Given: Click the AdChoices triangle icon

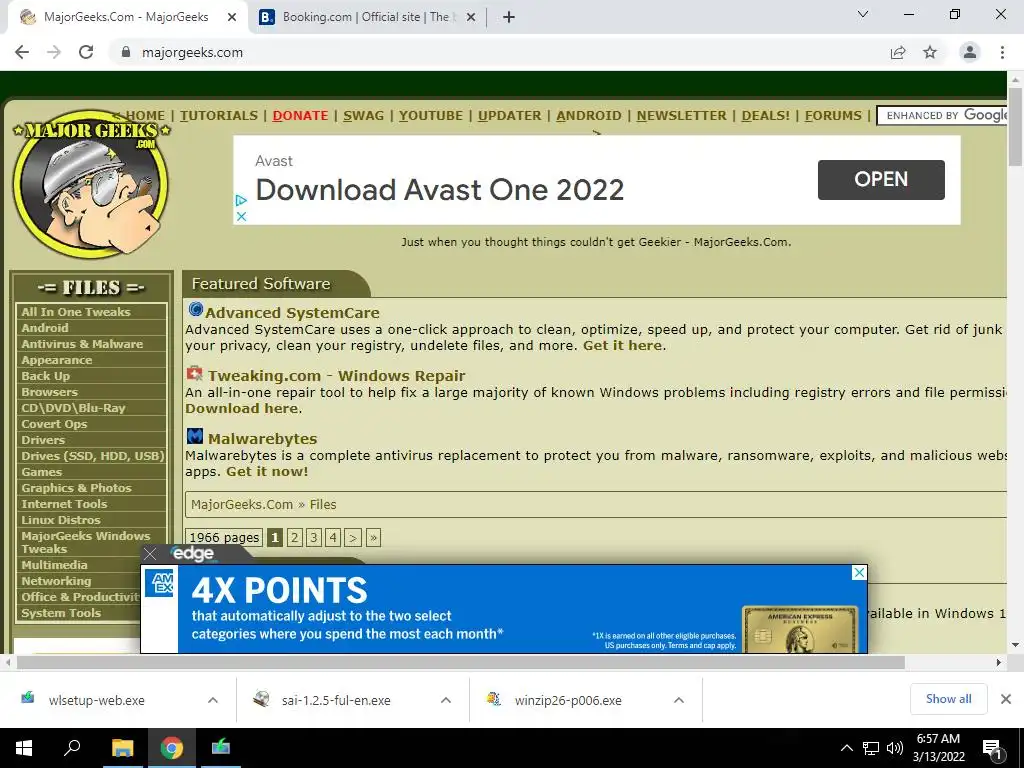Looking at the screenshot, I should 241,200.
